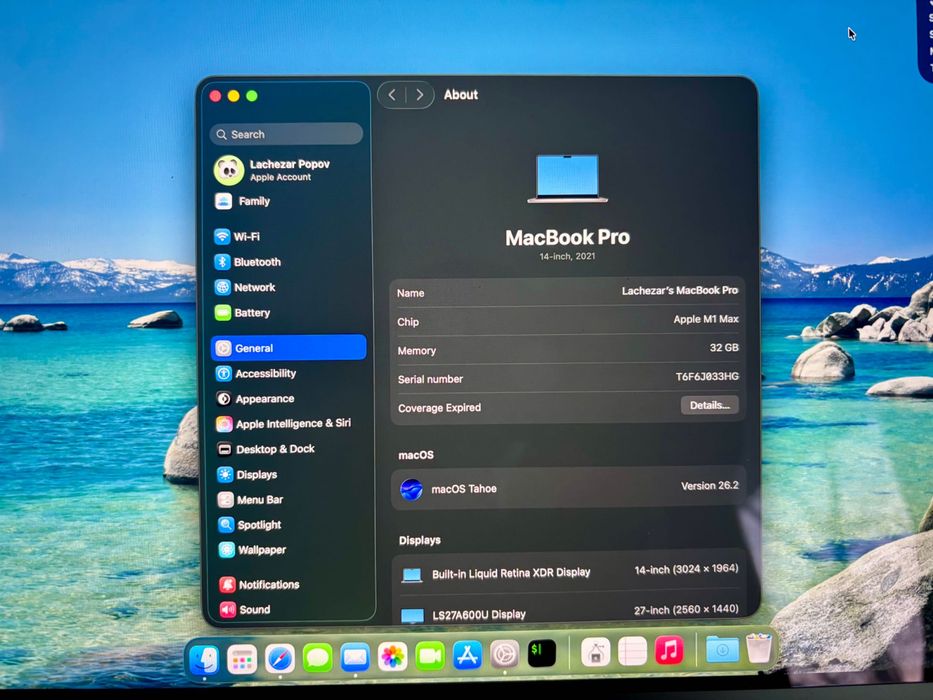Click the Apple M1 Max chip value
Image resolution: width=933 pixels, height=700 pixels.
(706, 319)
